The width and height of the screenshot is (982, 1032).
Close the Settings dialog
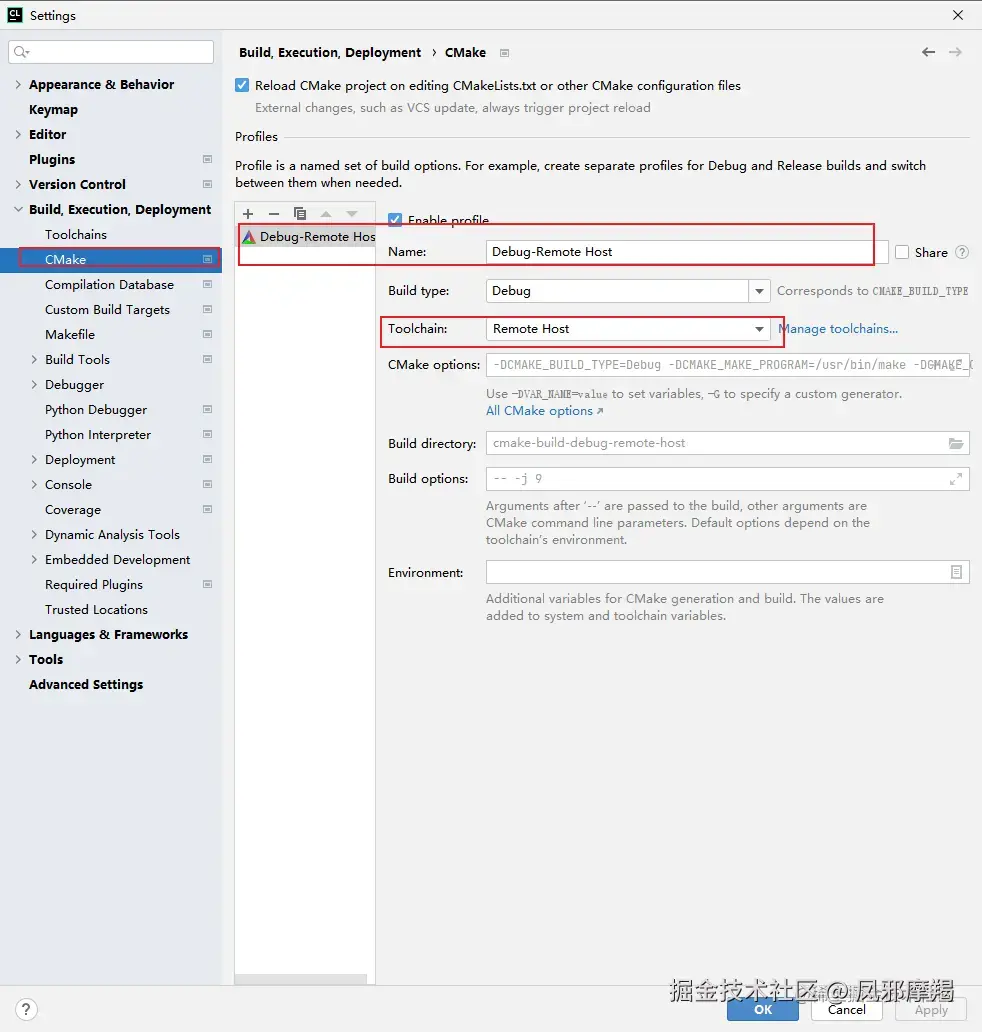pyautogui.click(x=958, y=14)
